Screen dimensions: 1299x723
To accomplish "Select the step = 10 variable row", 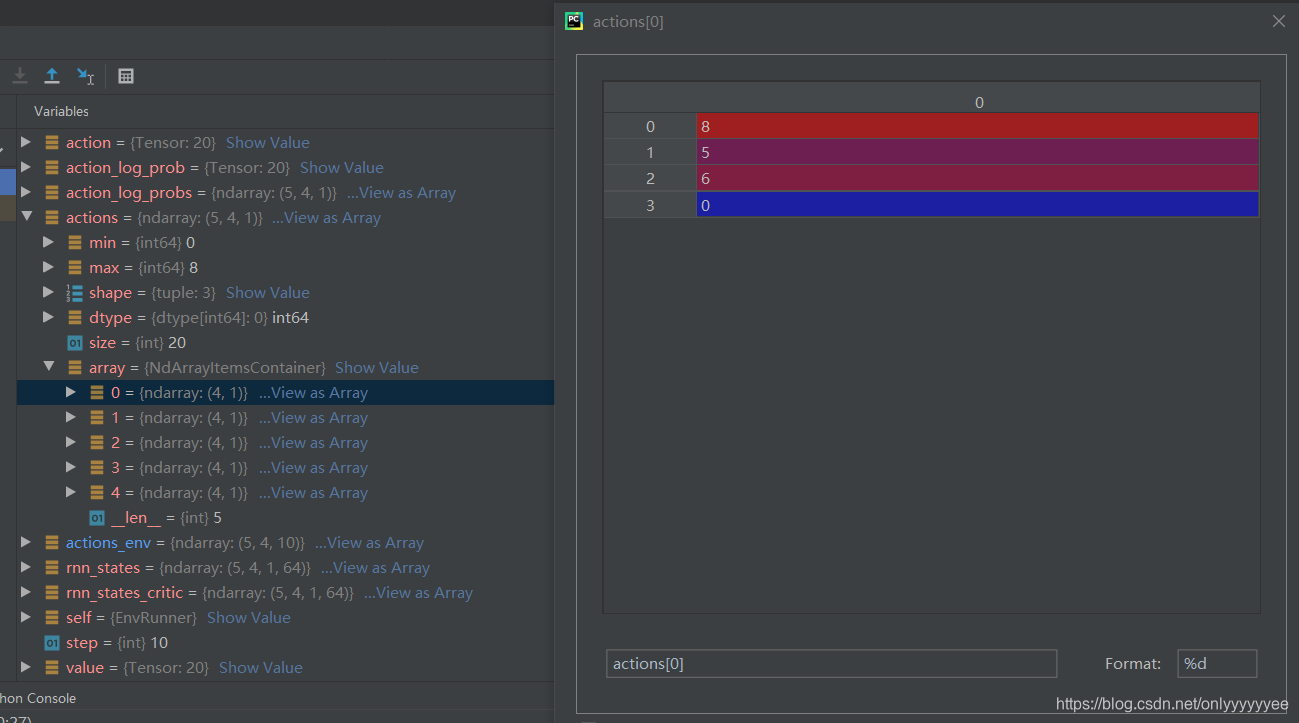I will (285, 643).
